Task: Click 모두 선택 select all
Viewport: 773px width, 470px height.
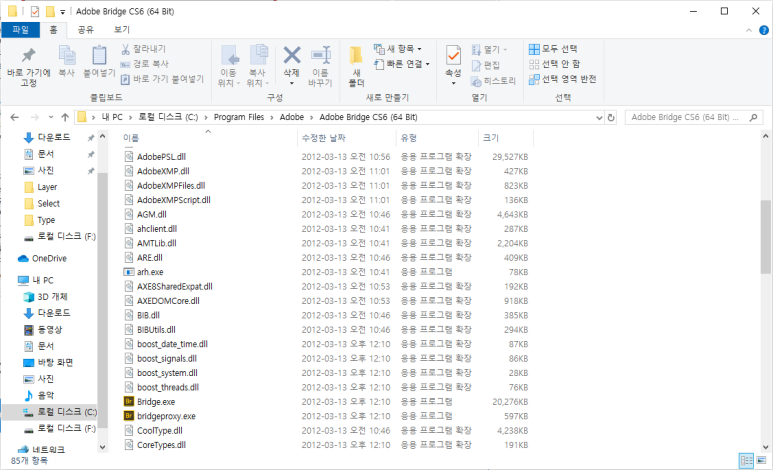Action: 553,49
